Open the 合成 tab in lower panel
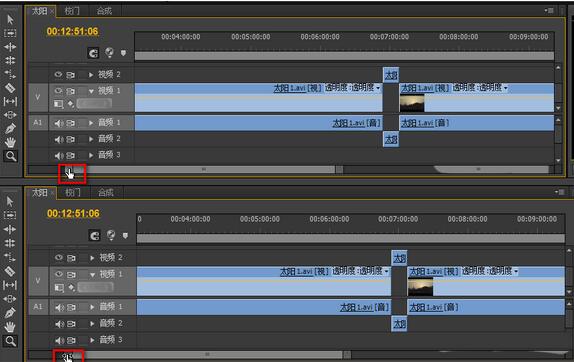The width and height of the screenshot is (574, 362). [105, 193]
